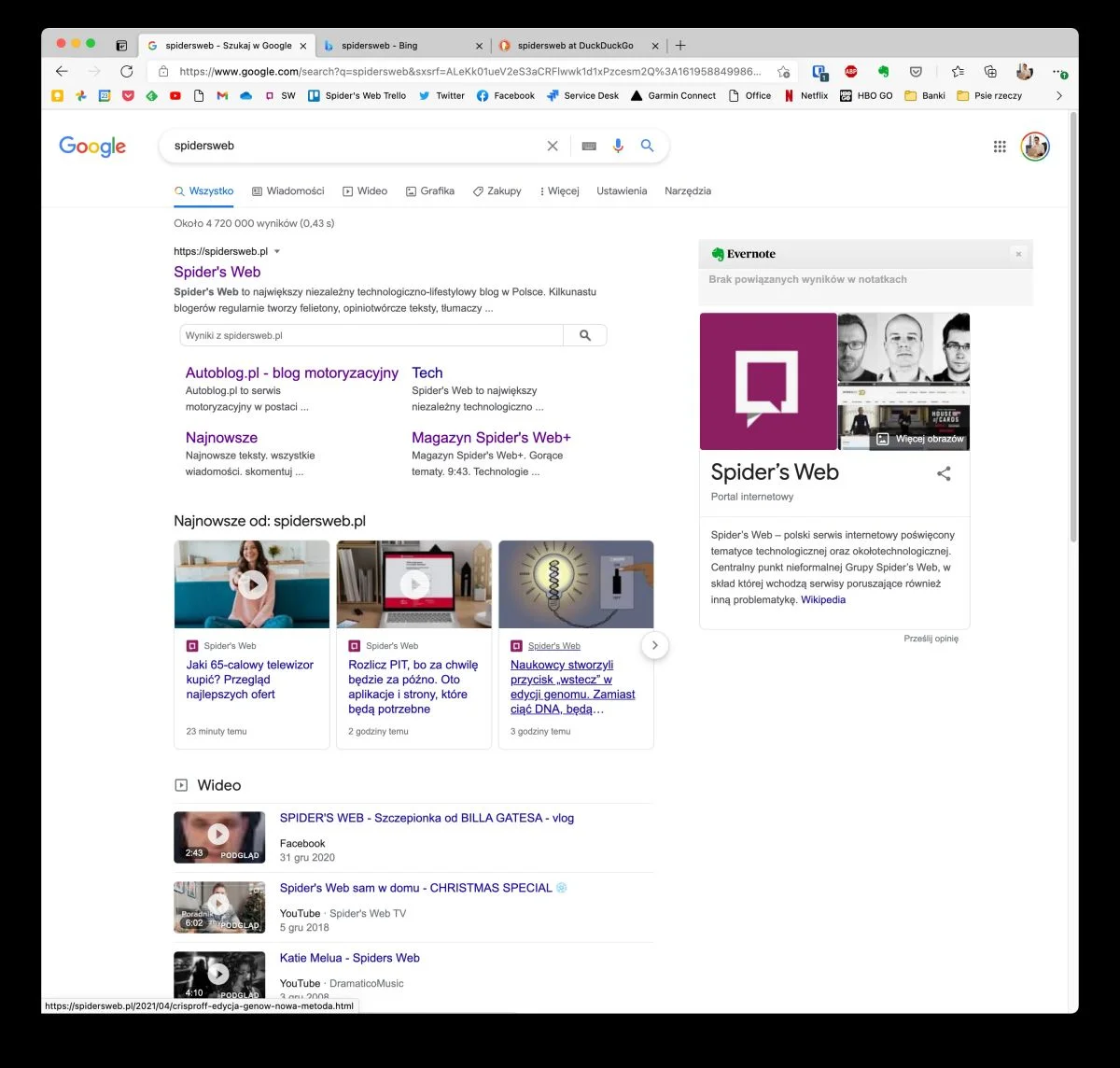Open the Netflix bookmark
This screenshot has height=1068, width=1120.
[806, 95]
